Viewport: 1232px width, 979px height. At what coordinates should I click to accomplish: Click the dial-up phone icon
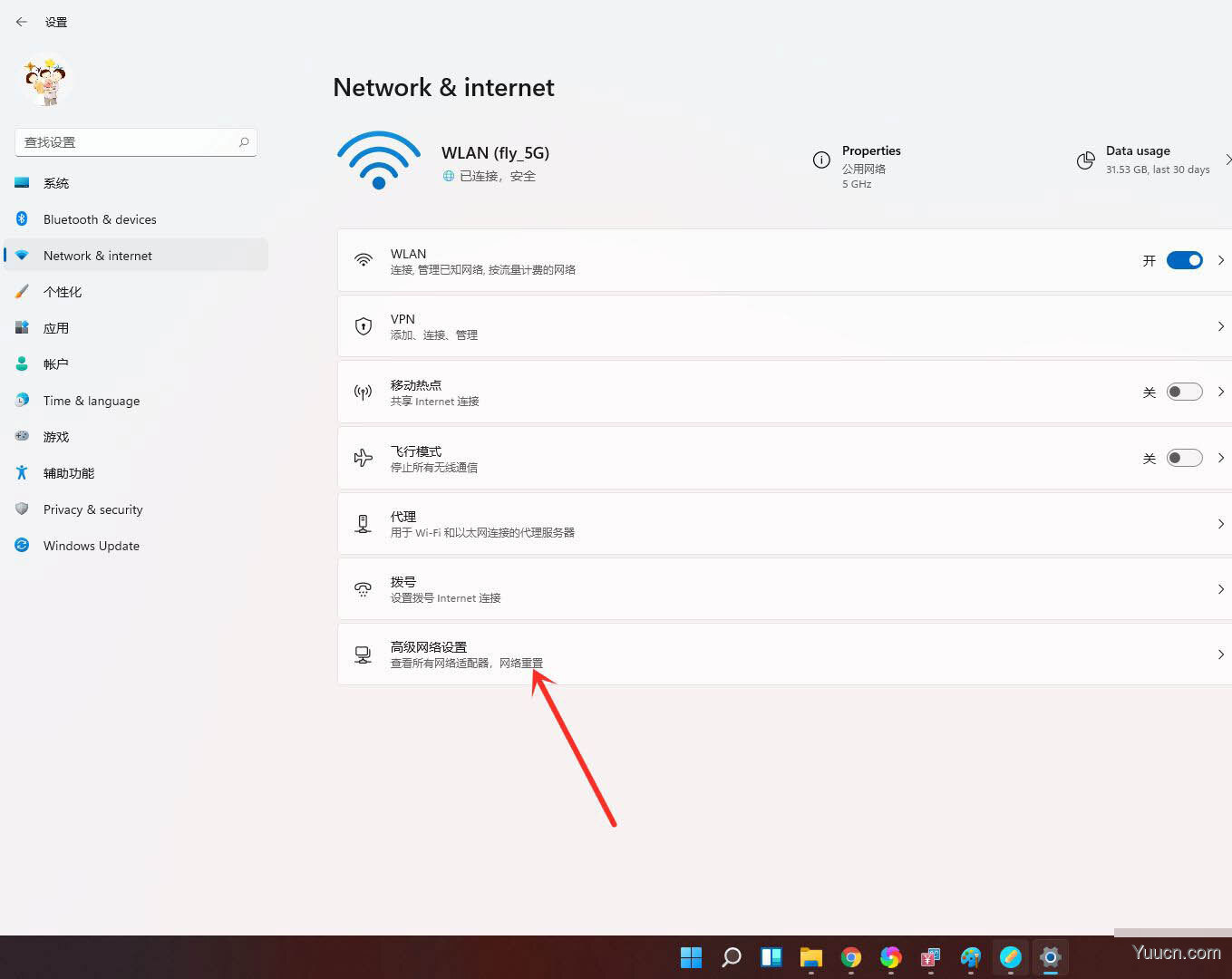click(364, 589)
